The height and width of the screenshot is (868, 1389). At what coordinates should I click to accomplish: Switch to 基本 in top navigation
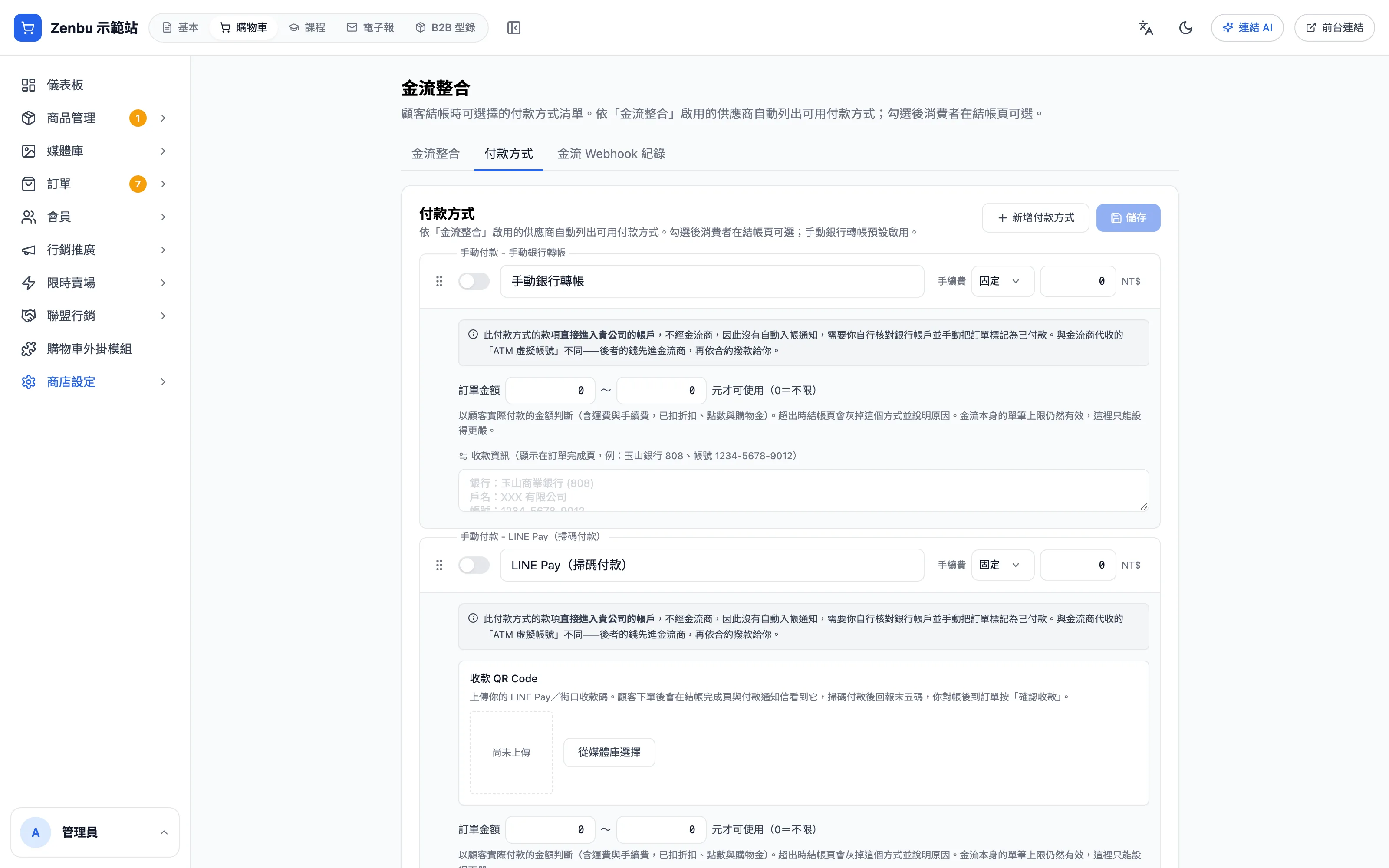tap(180, 27)
